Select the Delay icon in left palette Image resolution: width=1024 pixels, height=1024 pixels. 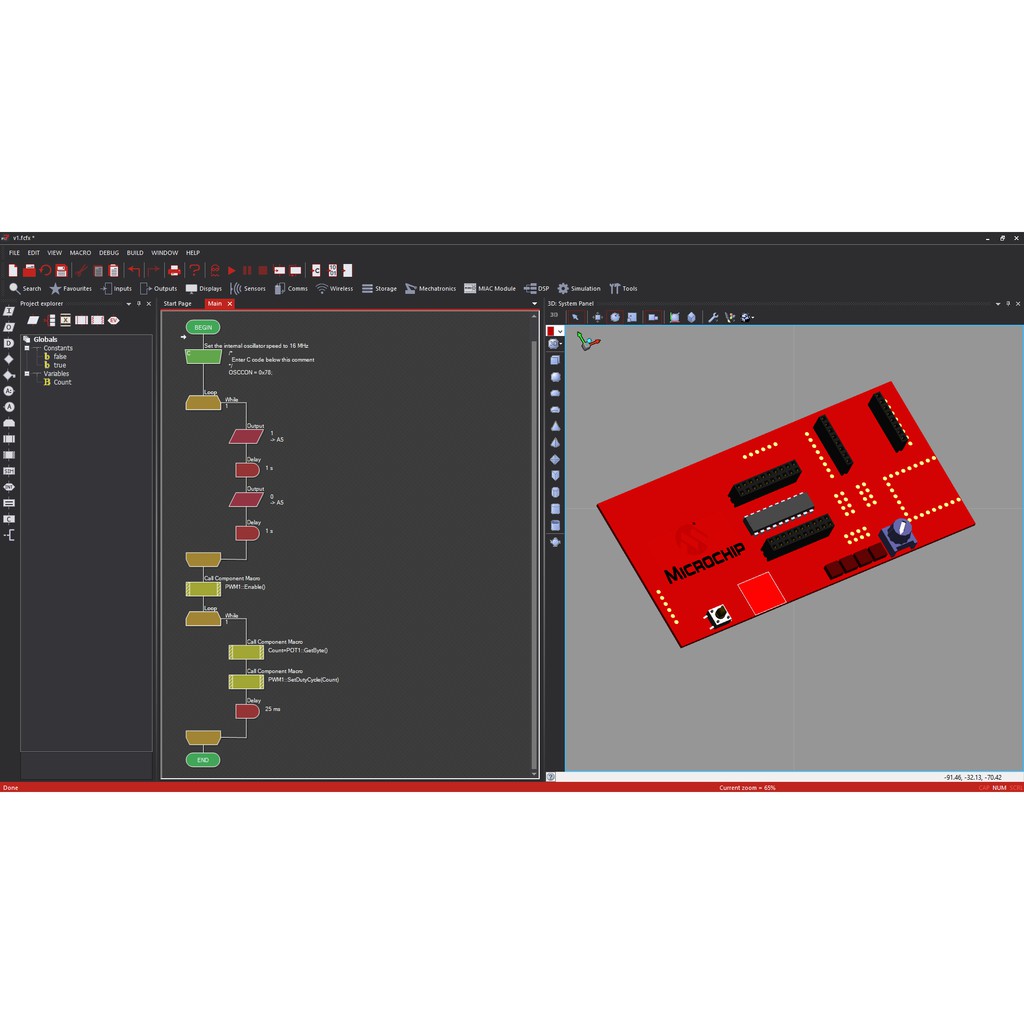point(9,343)
